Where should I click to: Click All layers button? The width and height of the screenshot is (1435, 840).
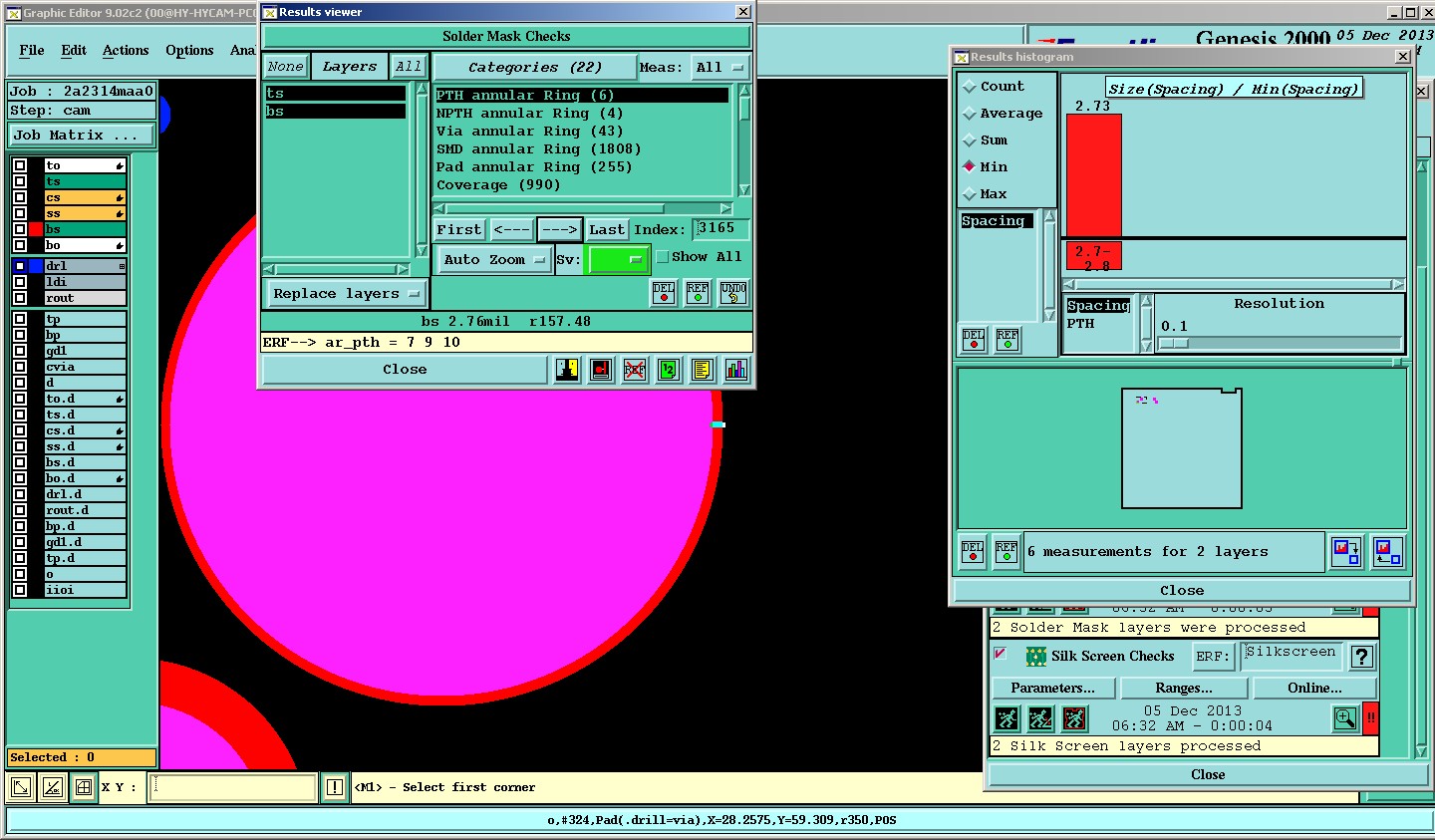point(409,67)
